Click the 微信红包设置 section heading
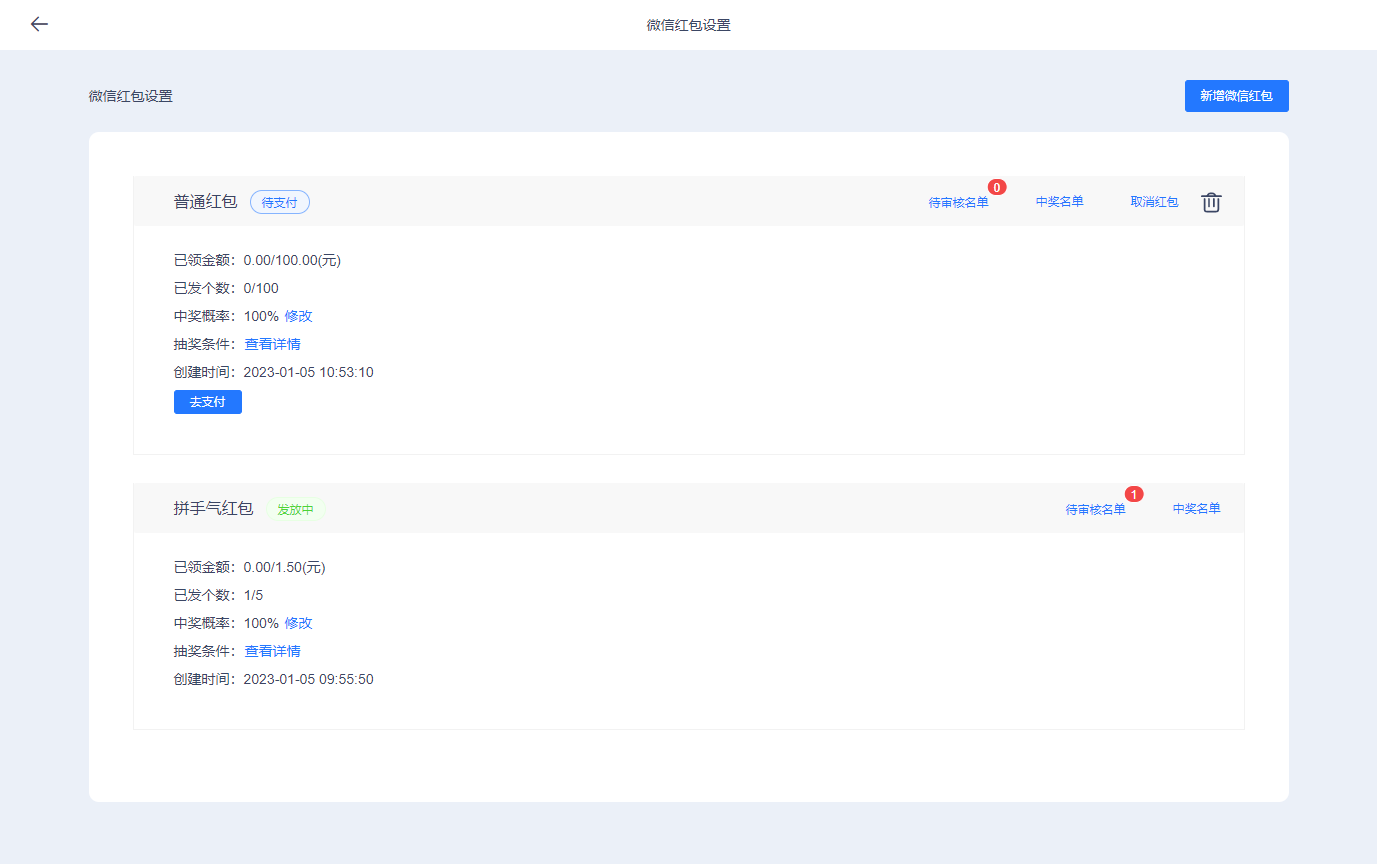The image size is (1377, 864). 131,96
